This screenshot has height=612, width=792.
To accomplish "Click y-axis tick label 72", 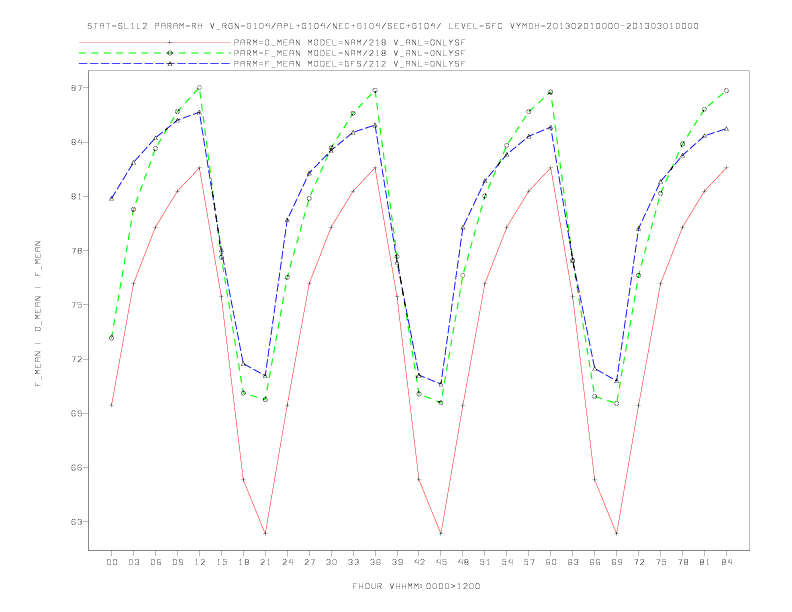I will pos(76,360).
